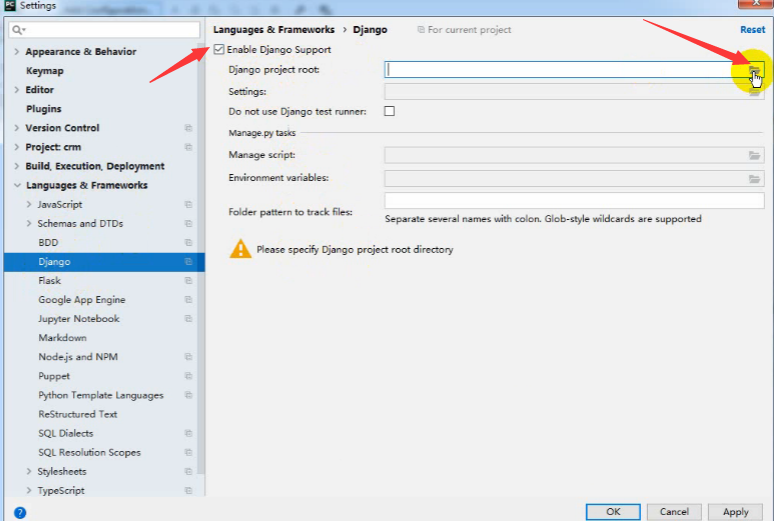Expand Appearance & Behavior section
The height and width of the screenshot is (521, 774).
(x=17, y=51)
